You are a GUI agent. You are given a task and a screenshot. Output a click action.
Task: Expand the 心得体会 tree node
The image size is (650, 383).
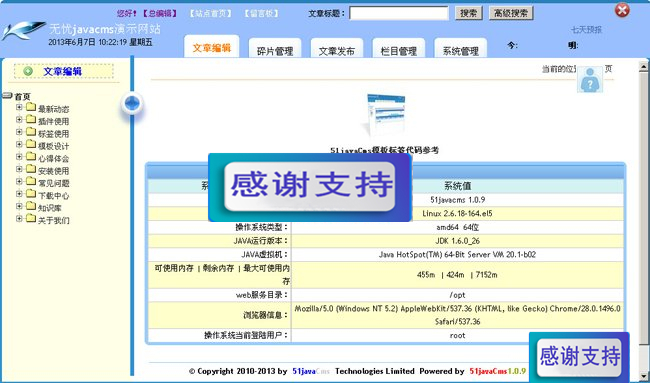point(19,157)
